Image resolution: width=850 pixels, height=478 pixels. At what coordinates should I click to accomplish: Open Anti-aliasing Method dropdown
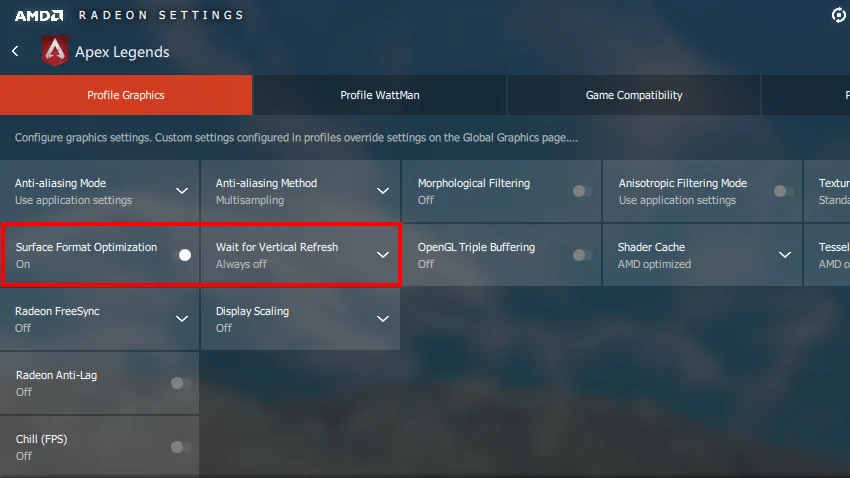click(x=383, y=191)
